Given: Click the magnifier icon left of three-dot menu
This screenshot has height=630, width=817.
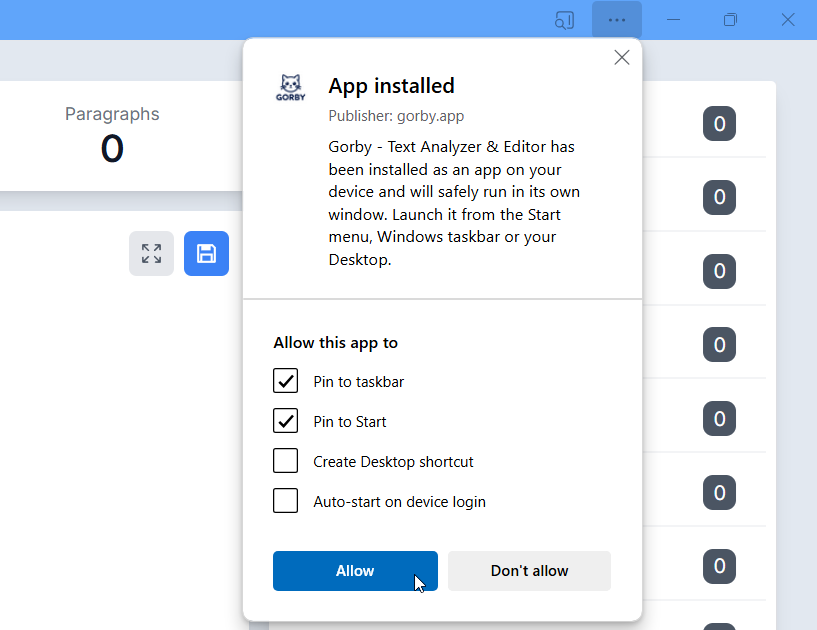Looking at the screenshot, I should (x=564, y=20).
